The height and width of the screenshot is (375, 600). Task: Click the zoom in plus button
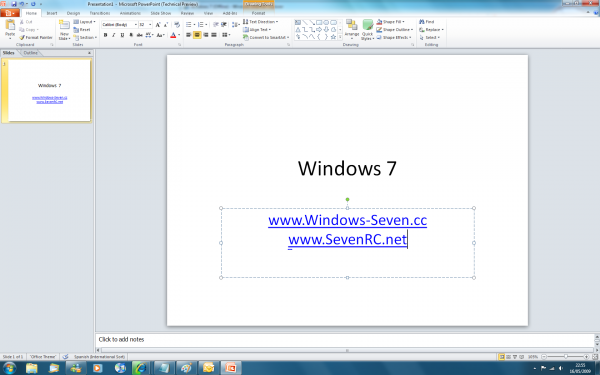586,357
